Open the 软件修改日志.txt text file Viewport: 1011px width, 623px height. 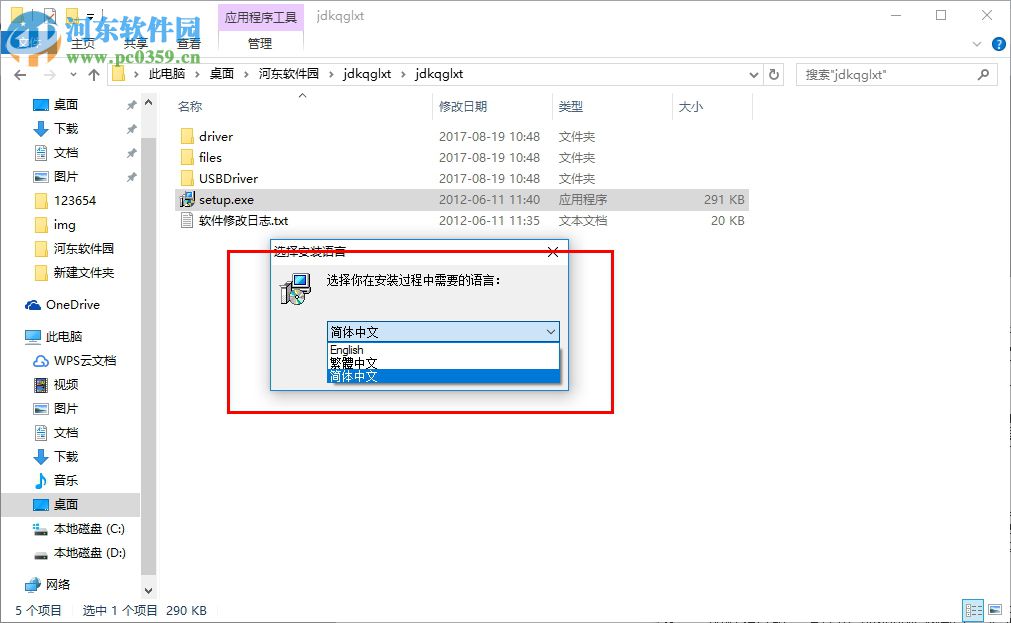click(x=240, y=220)
